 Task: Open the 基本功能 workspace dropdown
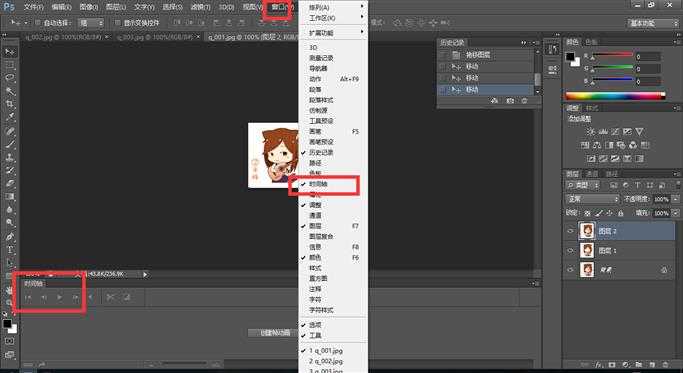point(653,23)
